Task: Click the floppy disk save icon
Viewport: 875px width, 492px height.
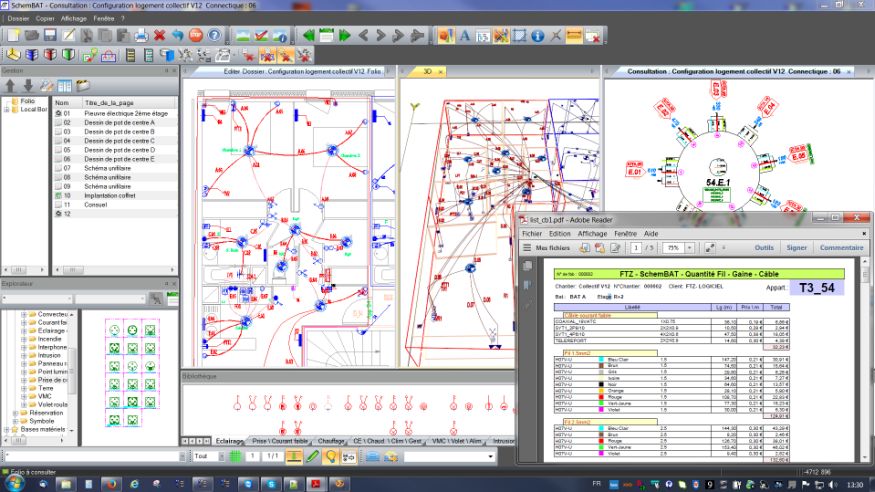Action: [50, 35]
